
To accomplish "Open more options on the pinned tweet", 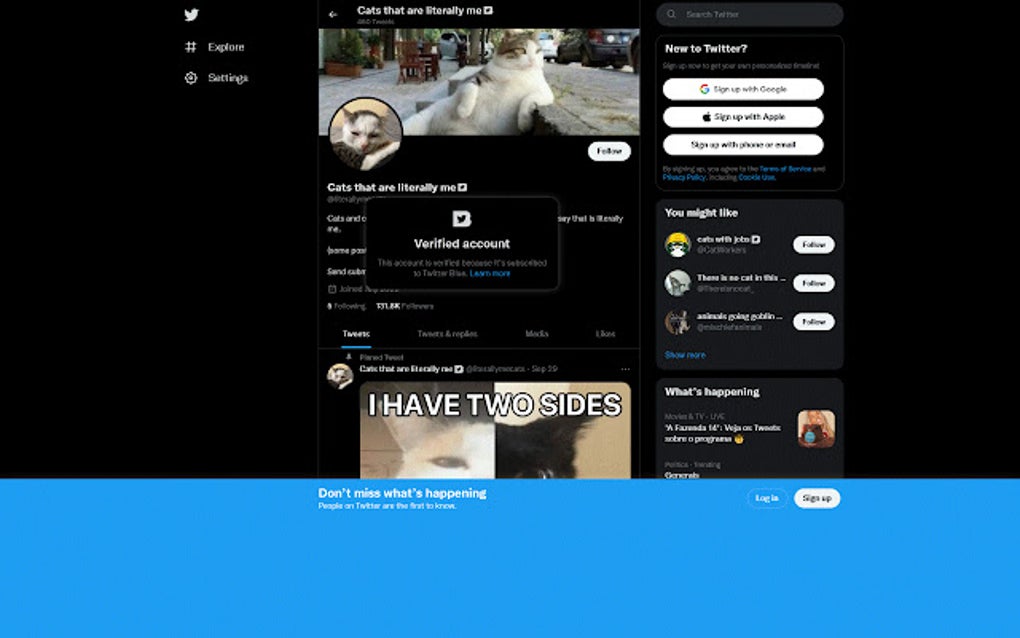I will pos(625,369).
